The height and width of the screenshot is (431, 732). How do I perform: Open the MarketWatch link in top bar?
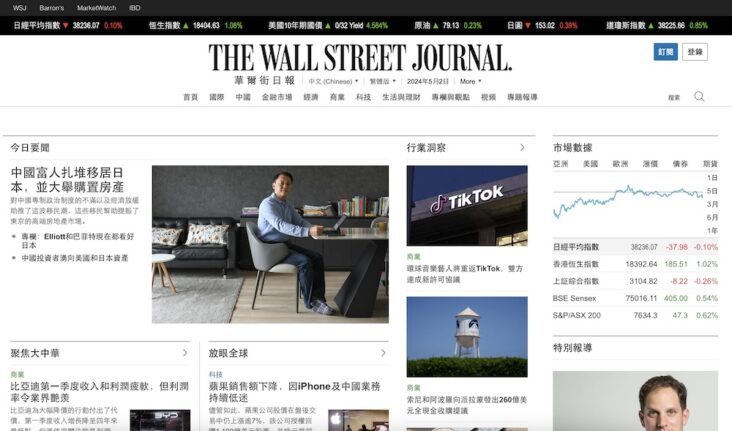(x=96, y=8)
